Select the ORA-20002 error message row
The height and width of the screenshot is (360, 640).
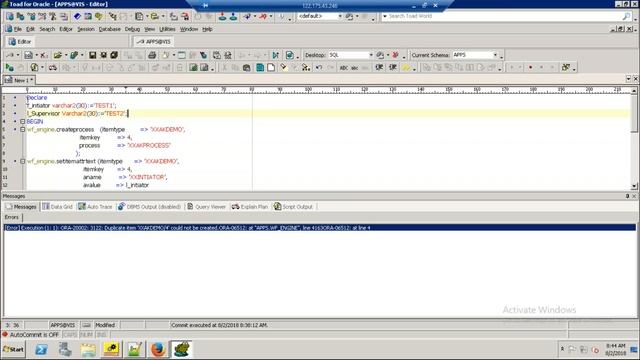(x=320, y=228)
